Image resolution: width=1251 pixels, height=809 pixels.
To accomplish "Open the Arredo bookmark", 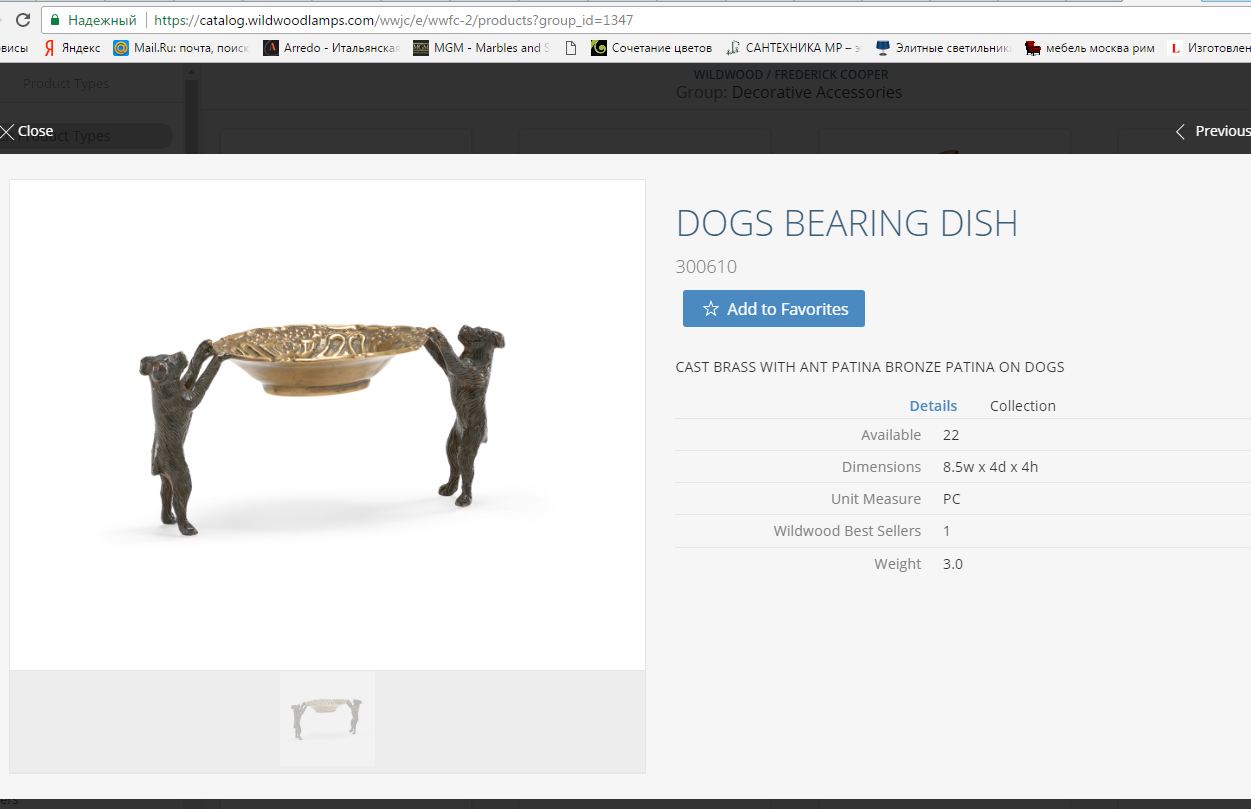I will click(x=331, y=48).
